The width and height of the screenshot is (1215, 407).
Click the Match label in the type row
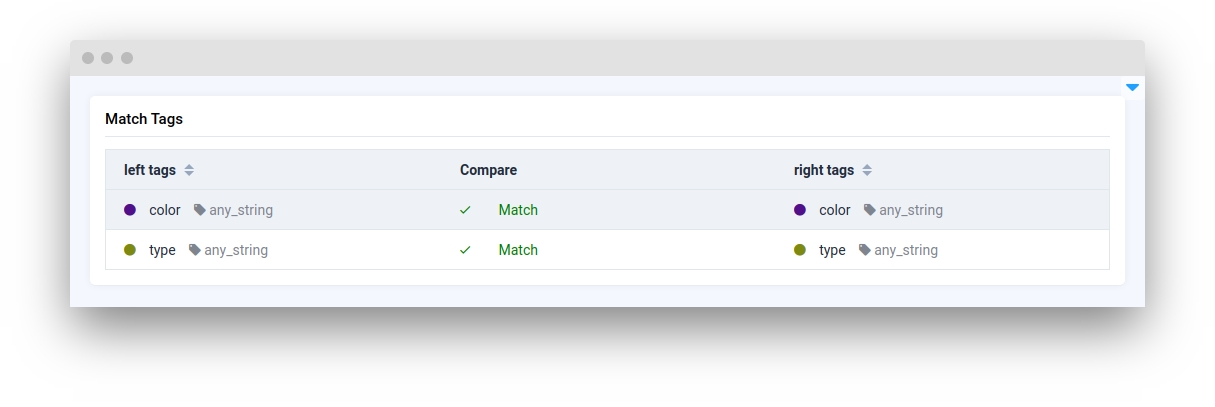tap(518, 250)
